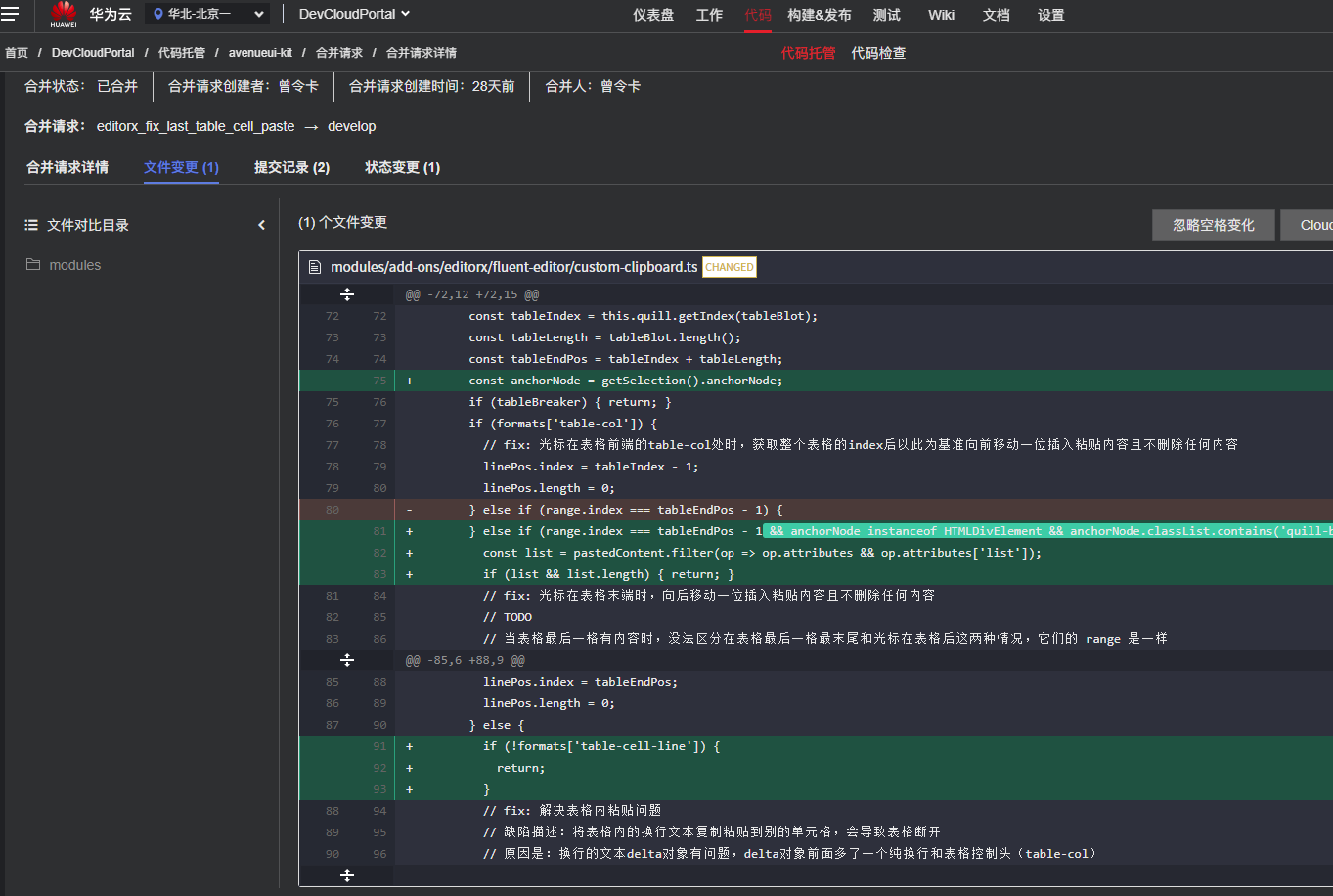Click new line number 81

(x=379, y=531)
